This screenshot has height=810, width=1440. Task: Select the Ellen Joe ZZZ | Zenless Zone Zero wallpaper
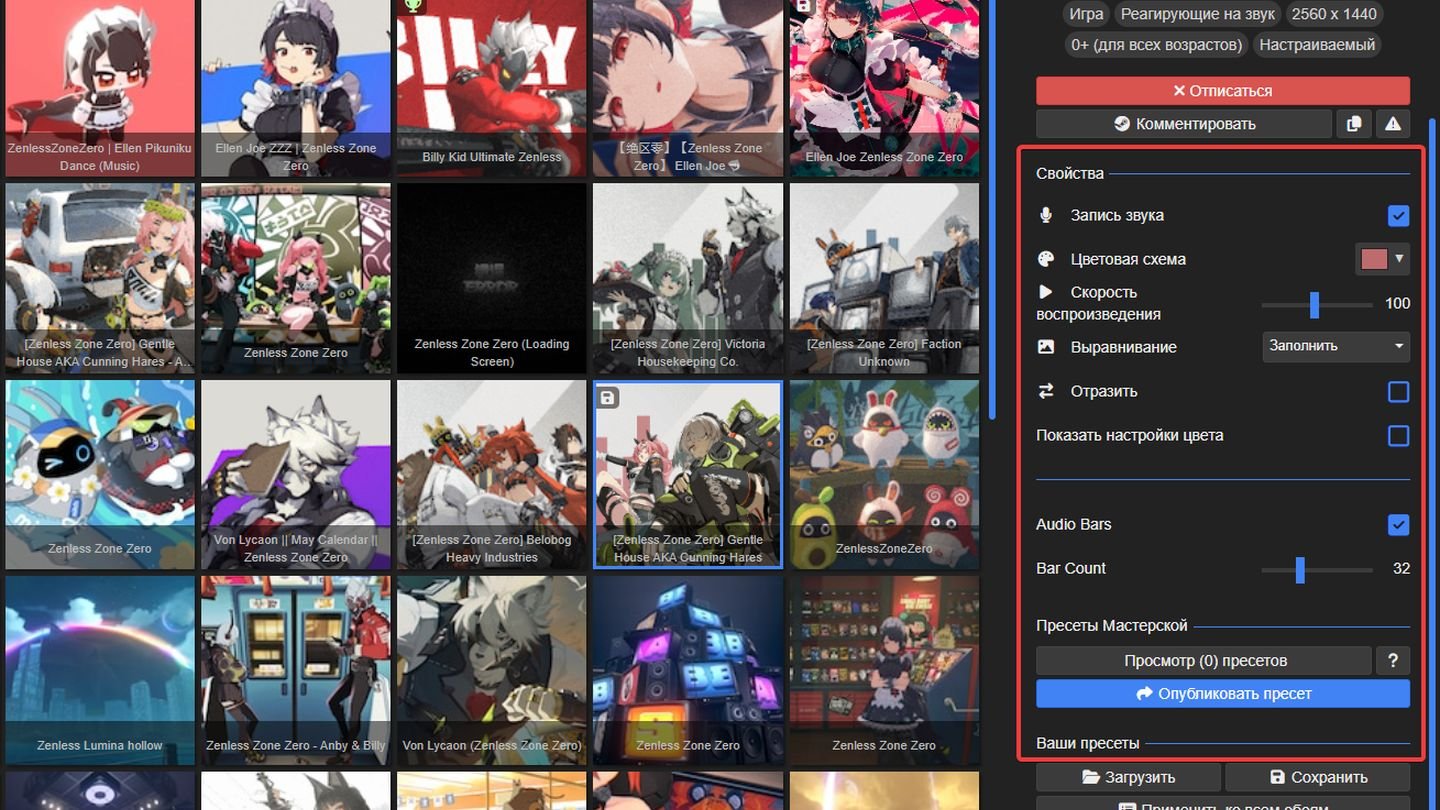pyautogui.click(x=295, y=88)
